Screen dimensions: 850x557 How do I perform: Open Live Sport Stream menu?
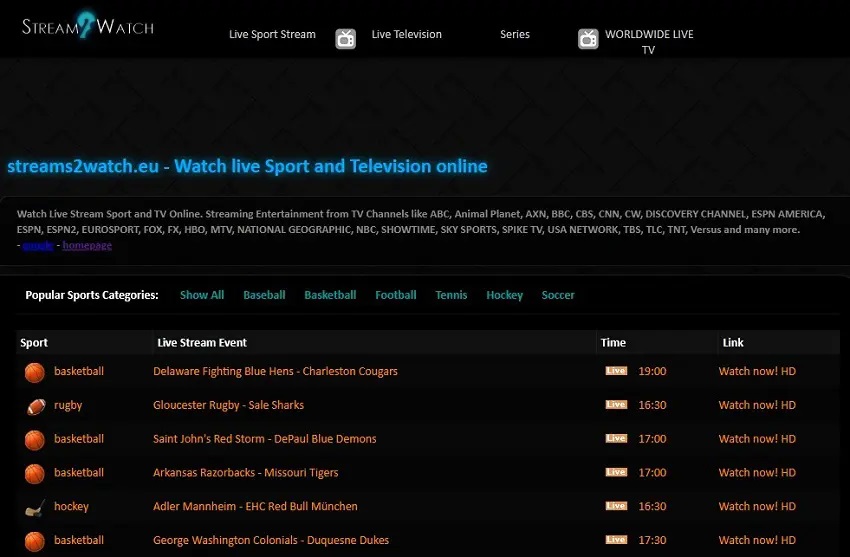(272, 34)
